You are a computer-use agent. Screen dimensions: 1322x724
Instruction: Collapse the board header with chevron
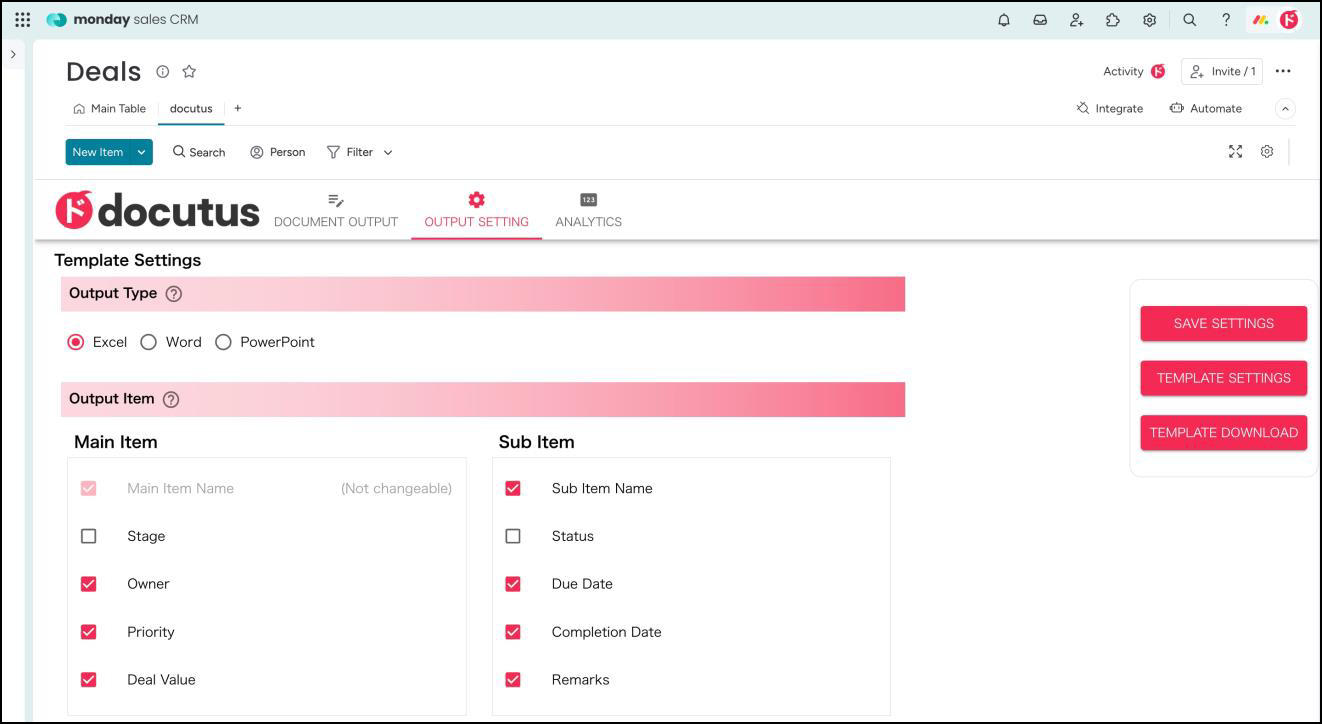click(x=1286, y=109)
